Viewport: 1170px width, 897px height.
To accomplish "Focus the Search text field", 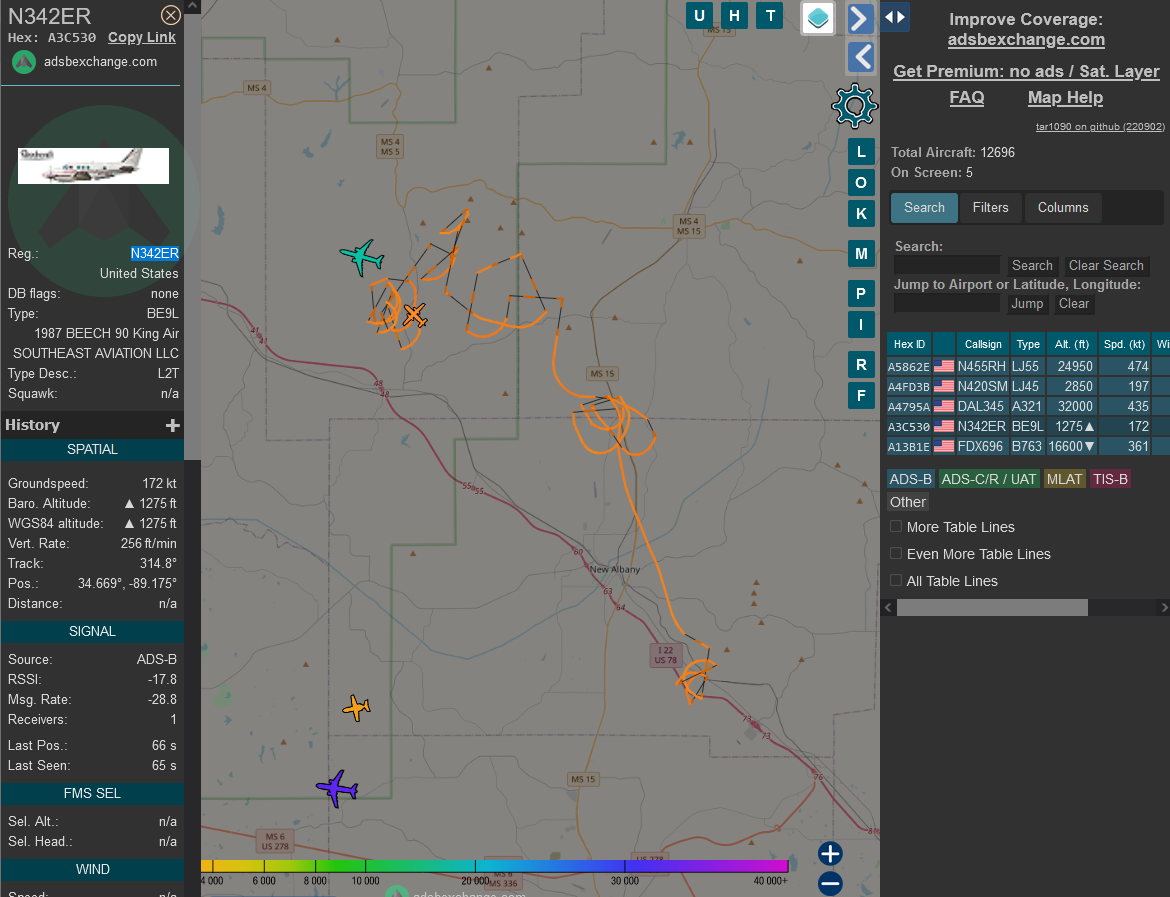I will coord(947,266).
